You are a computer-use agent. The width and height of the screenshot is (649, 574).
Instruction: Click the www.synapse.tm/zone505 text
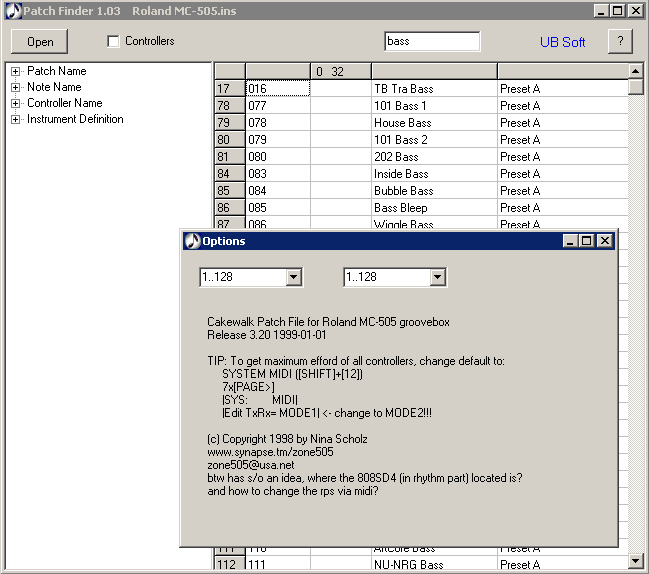click(270, 452)
